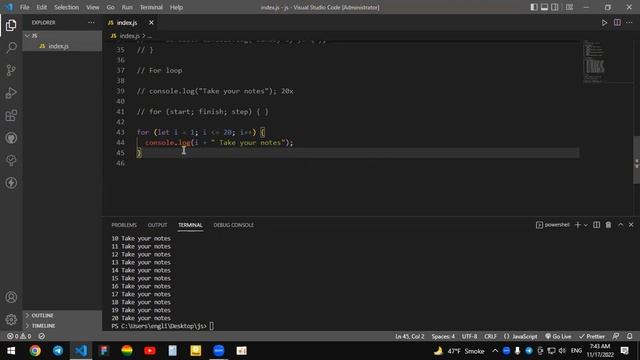Split the terminal panel

point(596,225)
